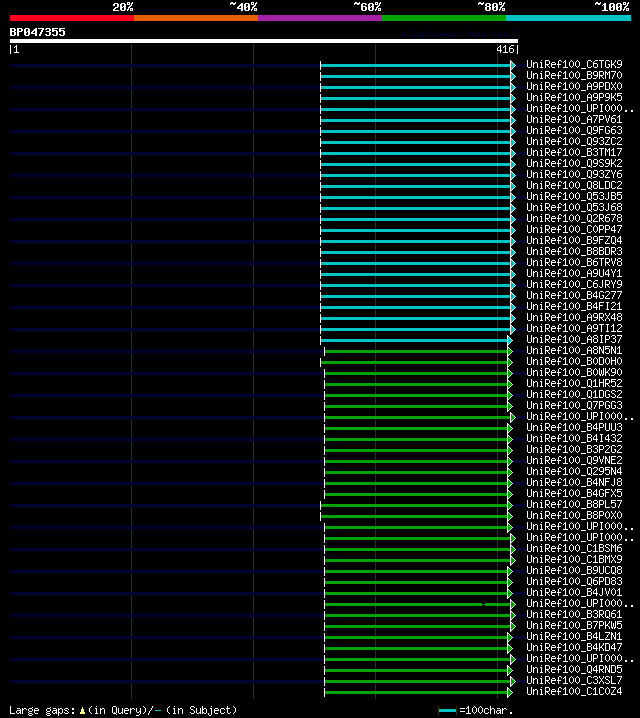
Task: Click the UniRef100_Q295N4 hit name
Action: point(574,471)
